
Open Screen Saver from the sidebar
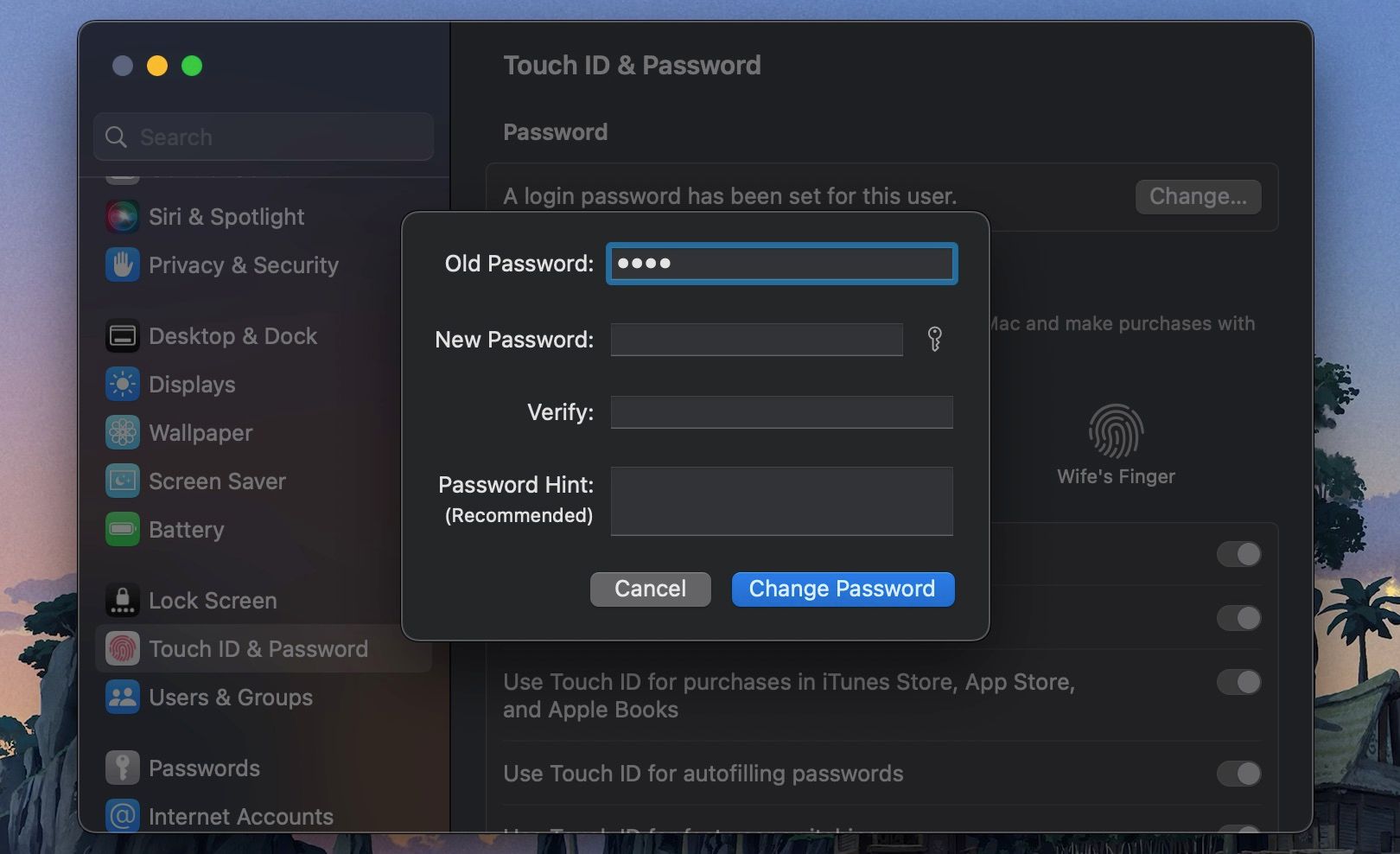[122, 481]
